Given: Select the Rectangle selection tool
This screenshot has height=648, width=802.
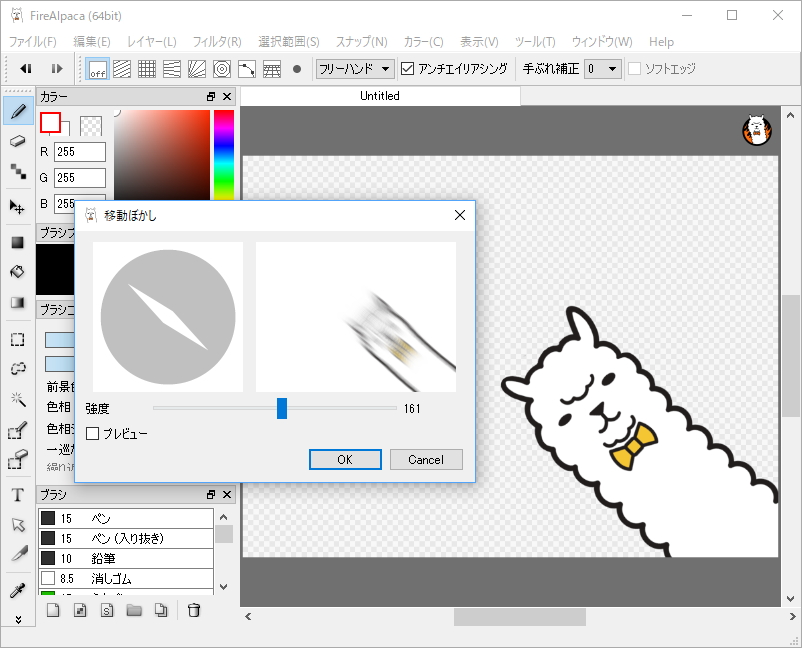Looking at the screenshot, I should tap(18, 340).
